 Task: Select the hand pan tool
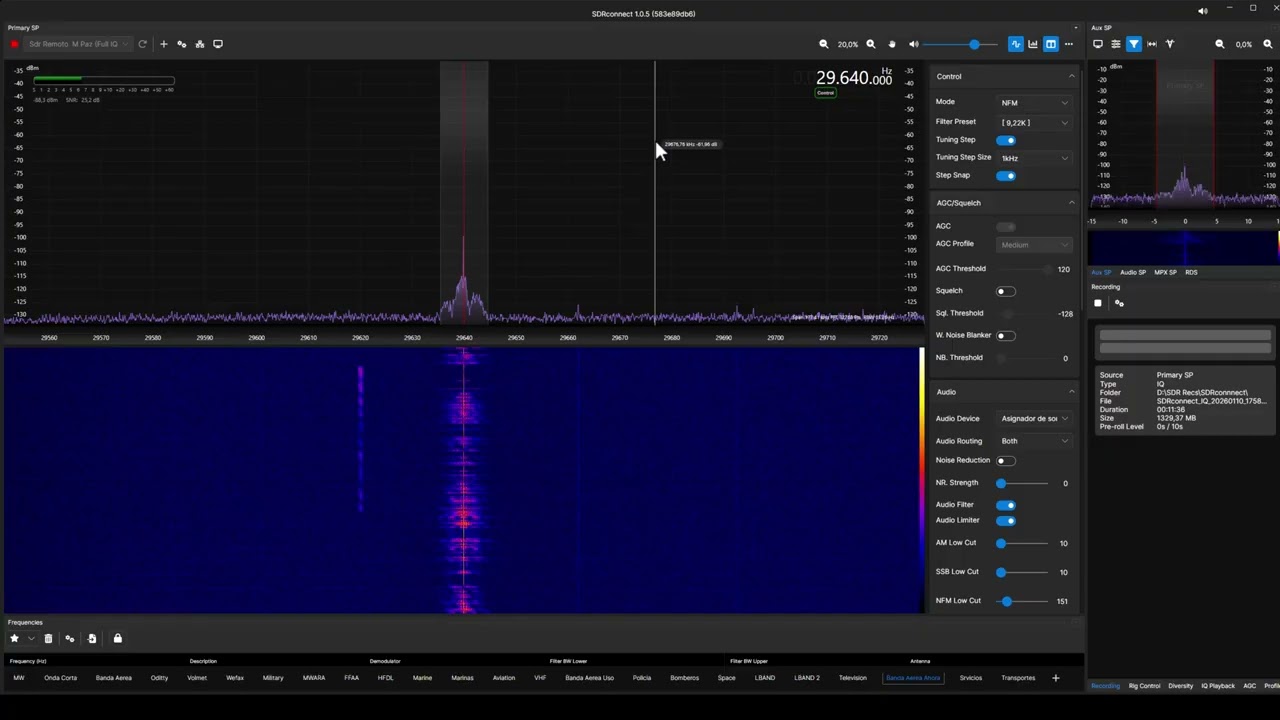tap(892, 44)
